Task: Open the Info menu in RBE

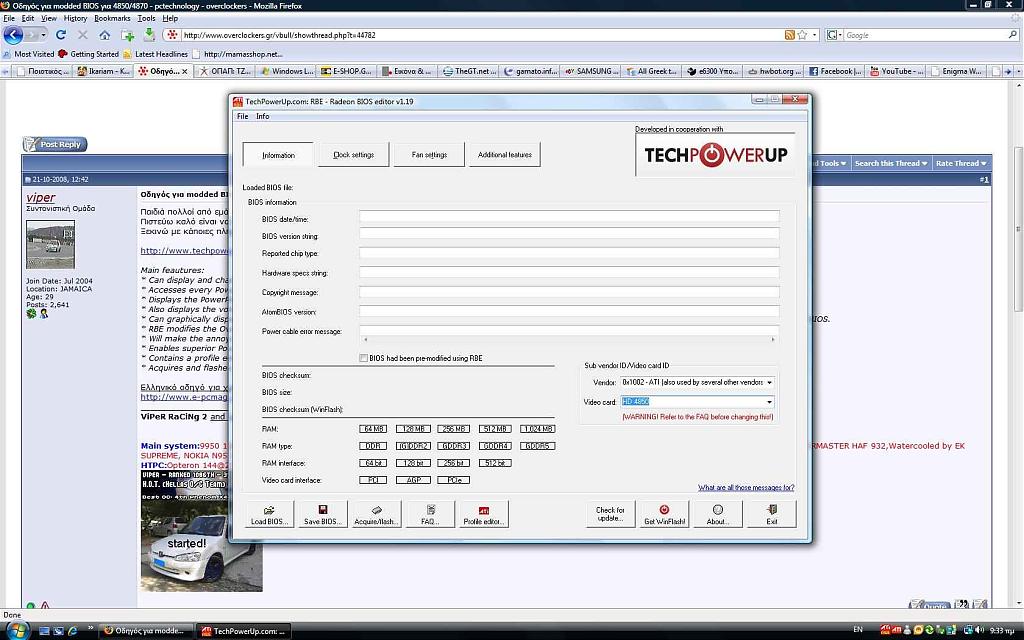Action: click(263, 116)
